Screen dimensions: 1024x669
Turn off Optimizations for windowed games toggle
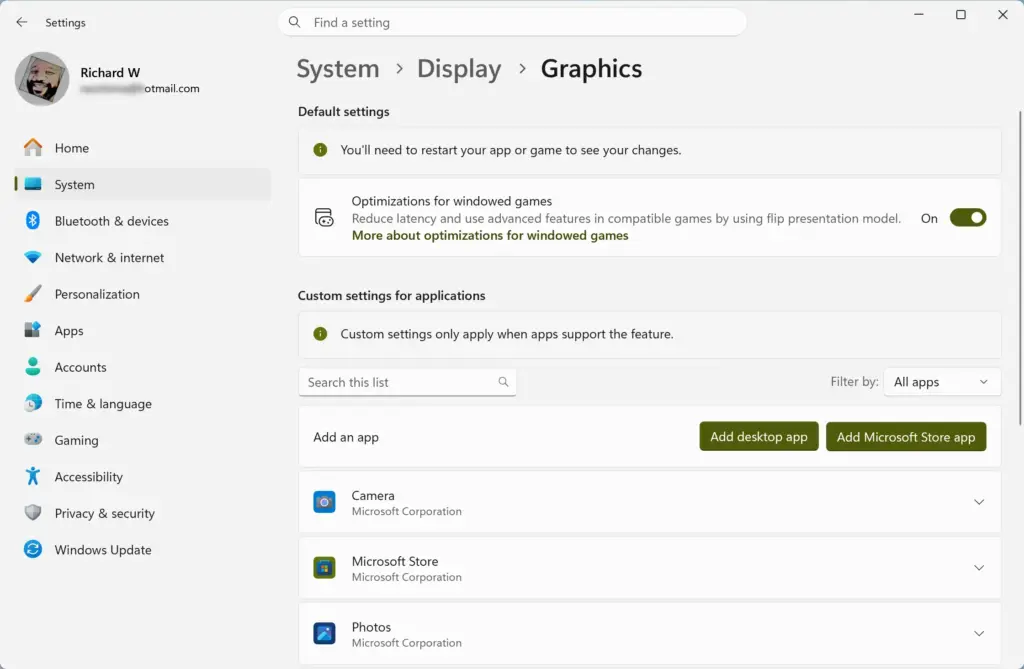click(968, 218)
